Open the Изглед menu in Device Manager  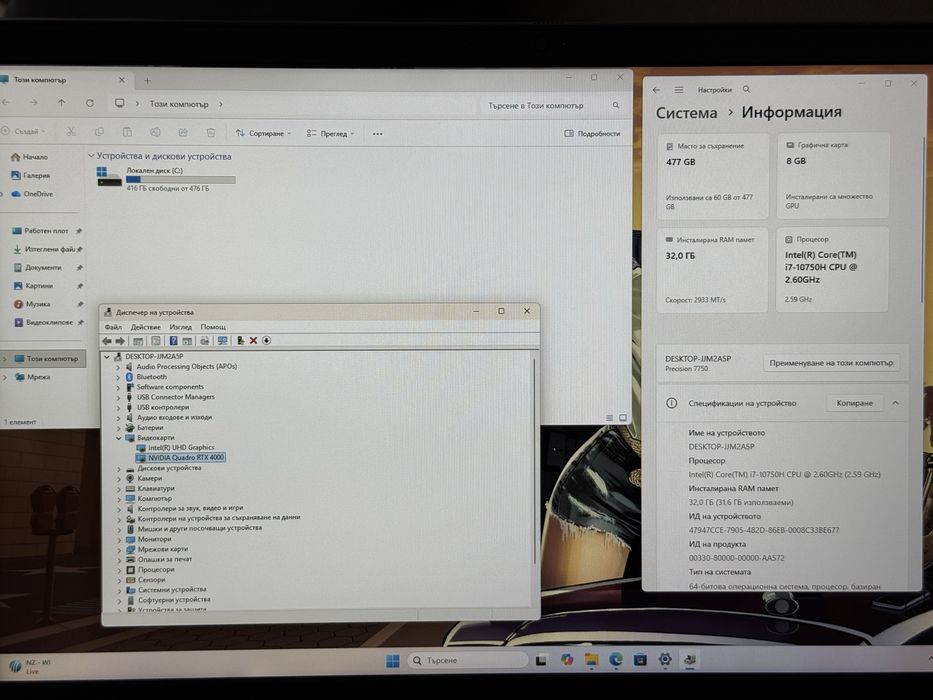click(x=180, y=327)
